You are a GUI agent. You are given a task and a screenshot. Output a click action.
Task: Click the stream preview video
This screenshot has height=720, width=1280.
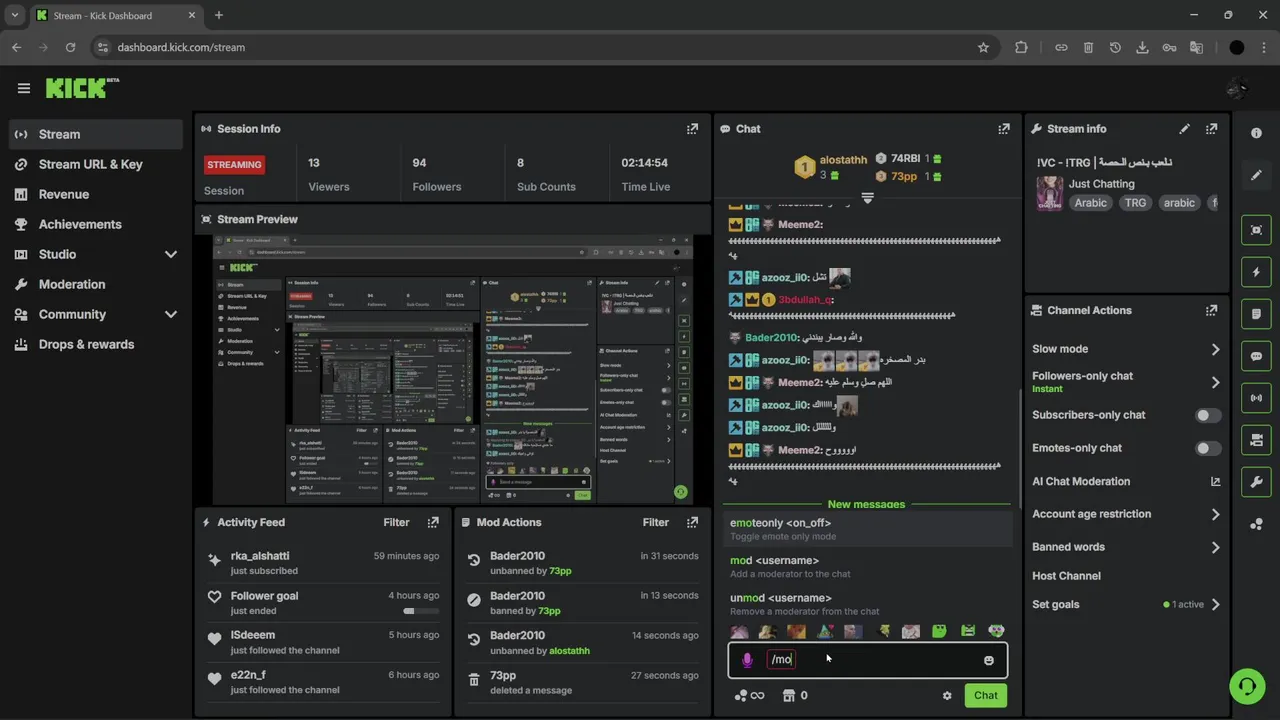453,370
